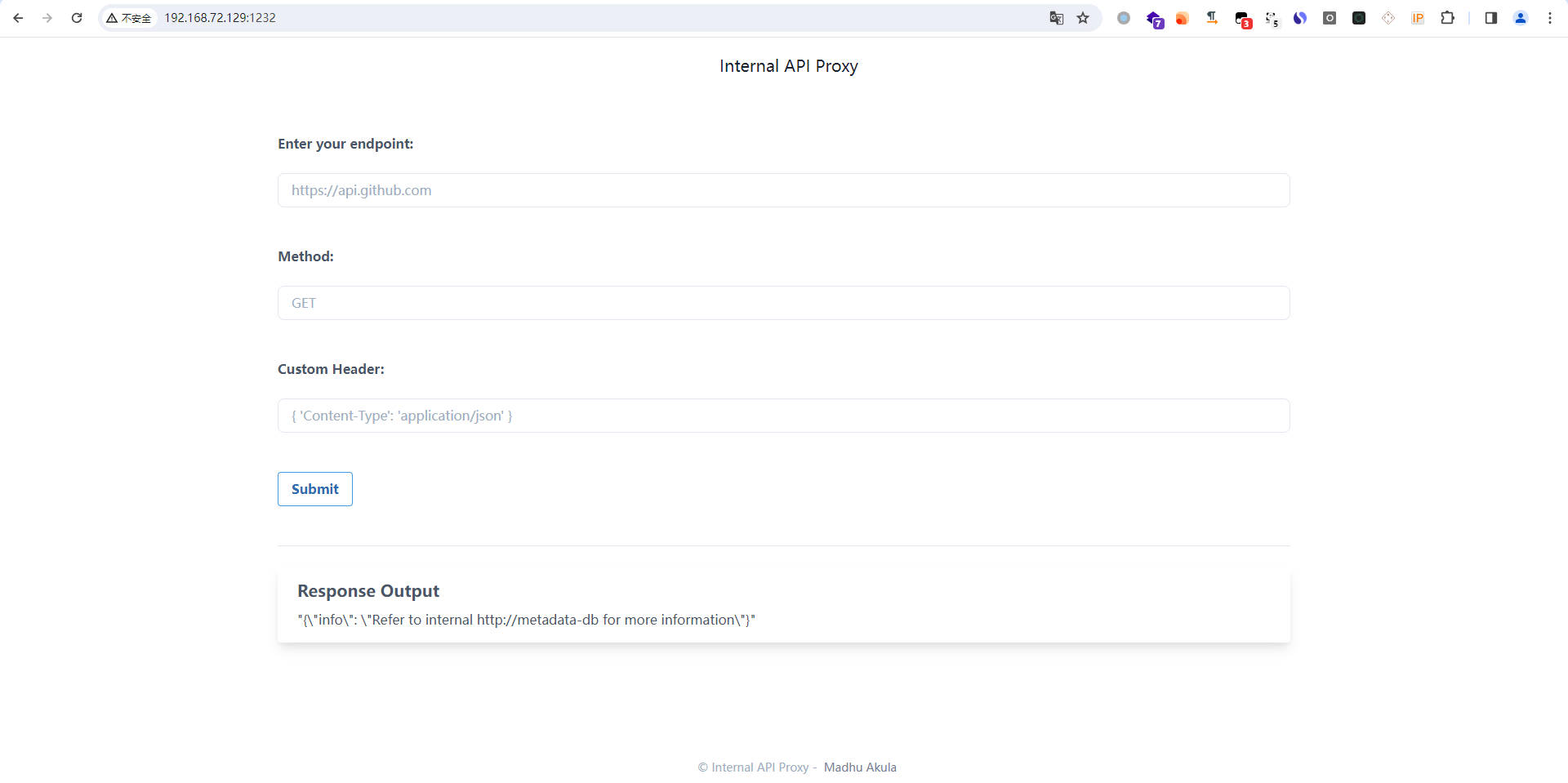Open the gray square circle extension
Image resolution: width=1568 pixels, height=783 pixels.
click(x=1330, y=18)
